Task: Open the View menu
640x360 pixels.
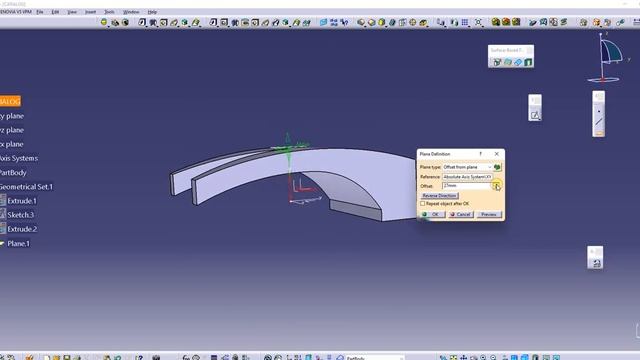Action: click(72, 12)
